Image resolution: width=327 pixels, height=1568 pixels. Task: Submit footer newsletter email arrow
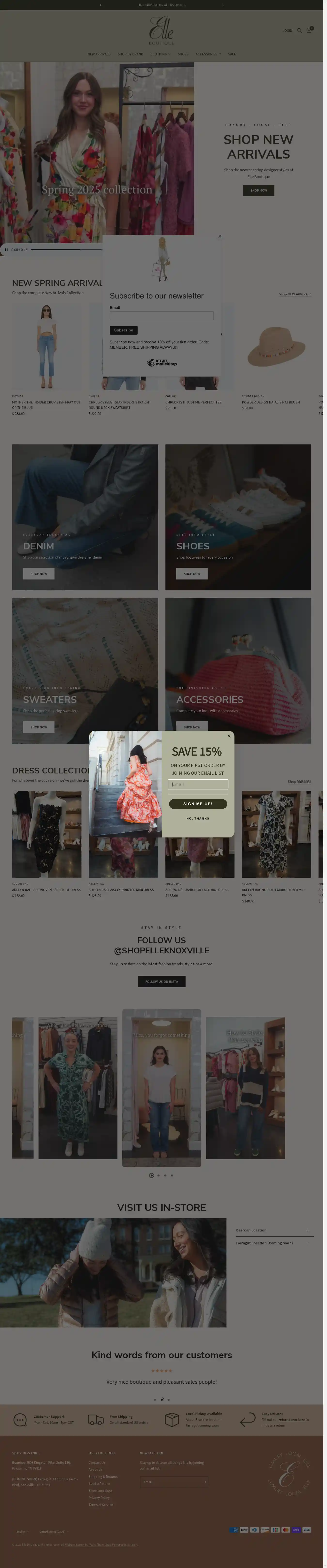coord(205,1482)
